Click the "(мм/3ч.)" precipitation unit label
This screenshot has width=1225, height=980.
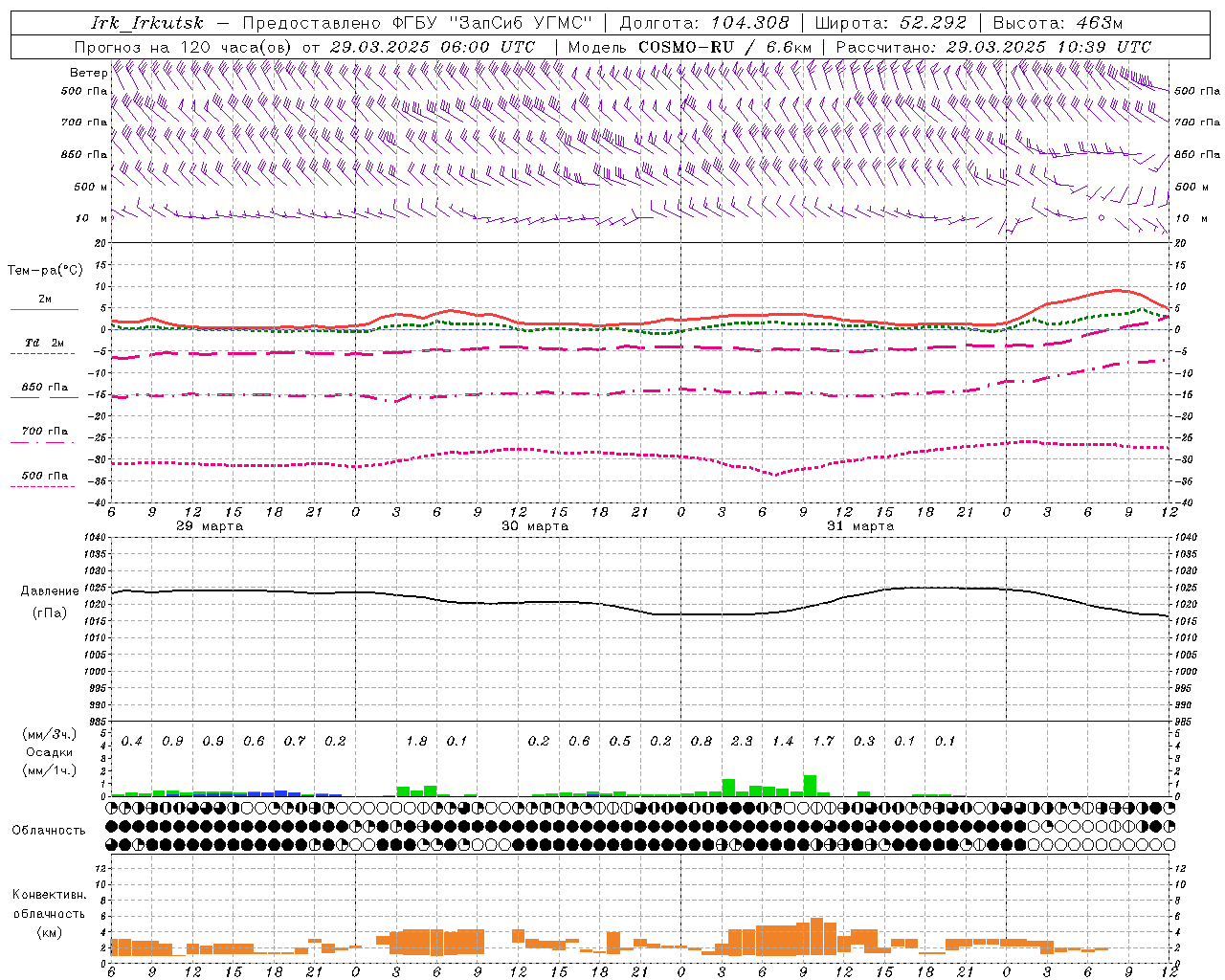click(x=50, y=735)
